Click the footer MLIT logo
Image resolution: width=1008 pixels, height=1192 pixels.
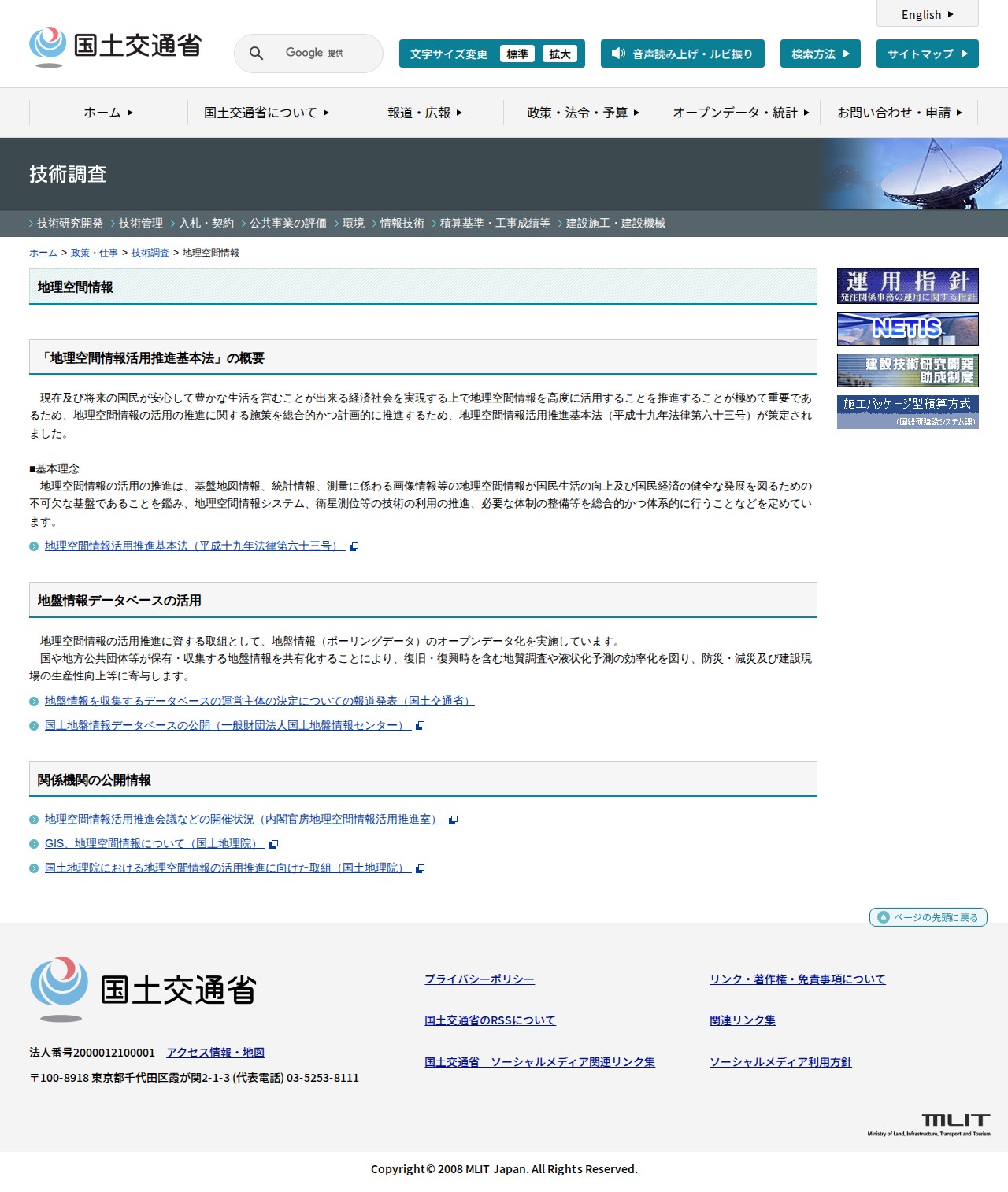click(143, 989)
